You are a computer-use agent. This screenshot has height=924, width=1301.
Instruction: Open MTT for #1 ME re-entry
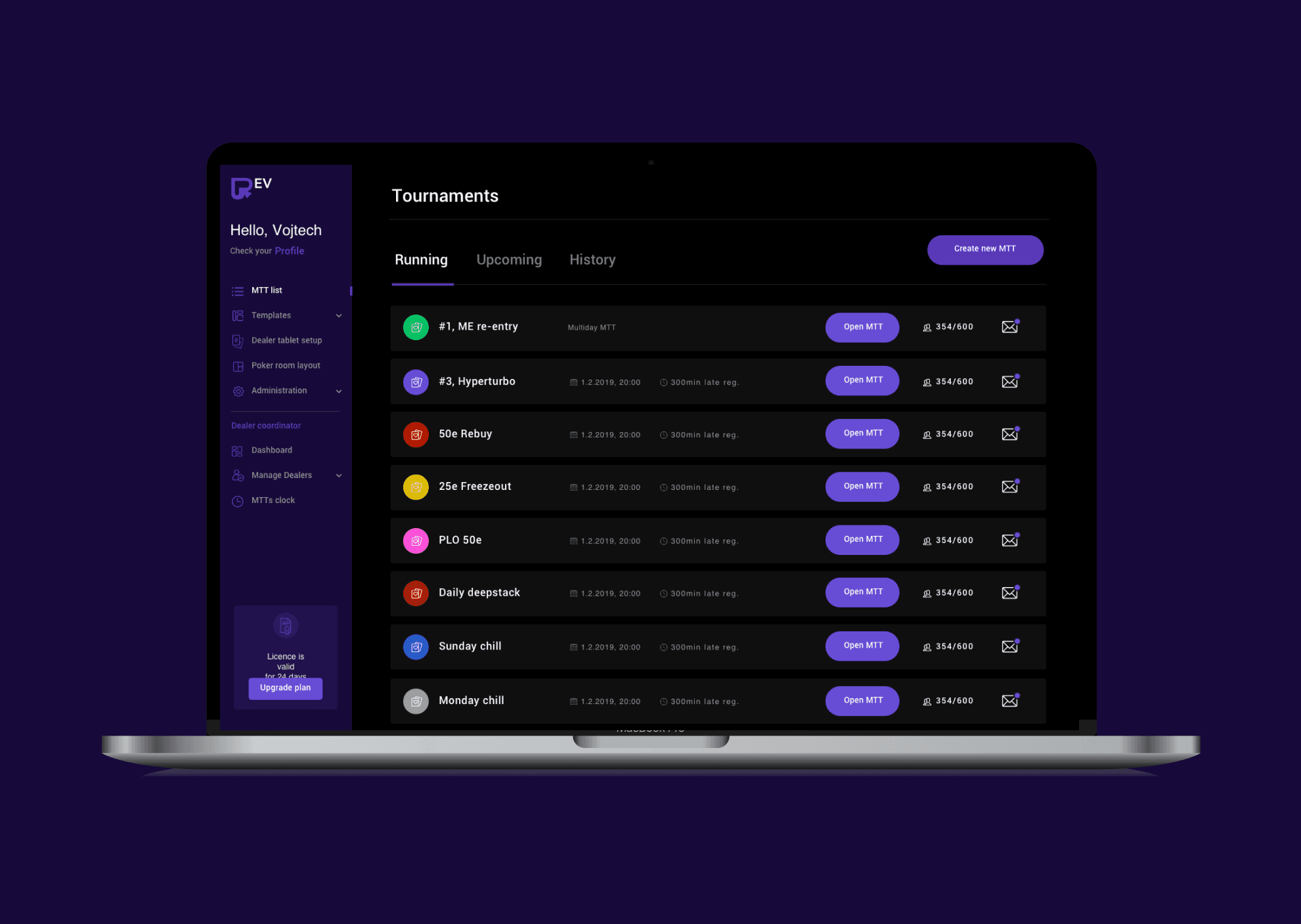862,327
